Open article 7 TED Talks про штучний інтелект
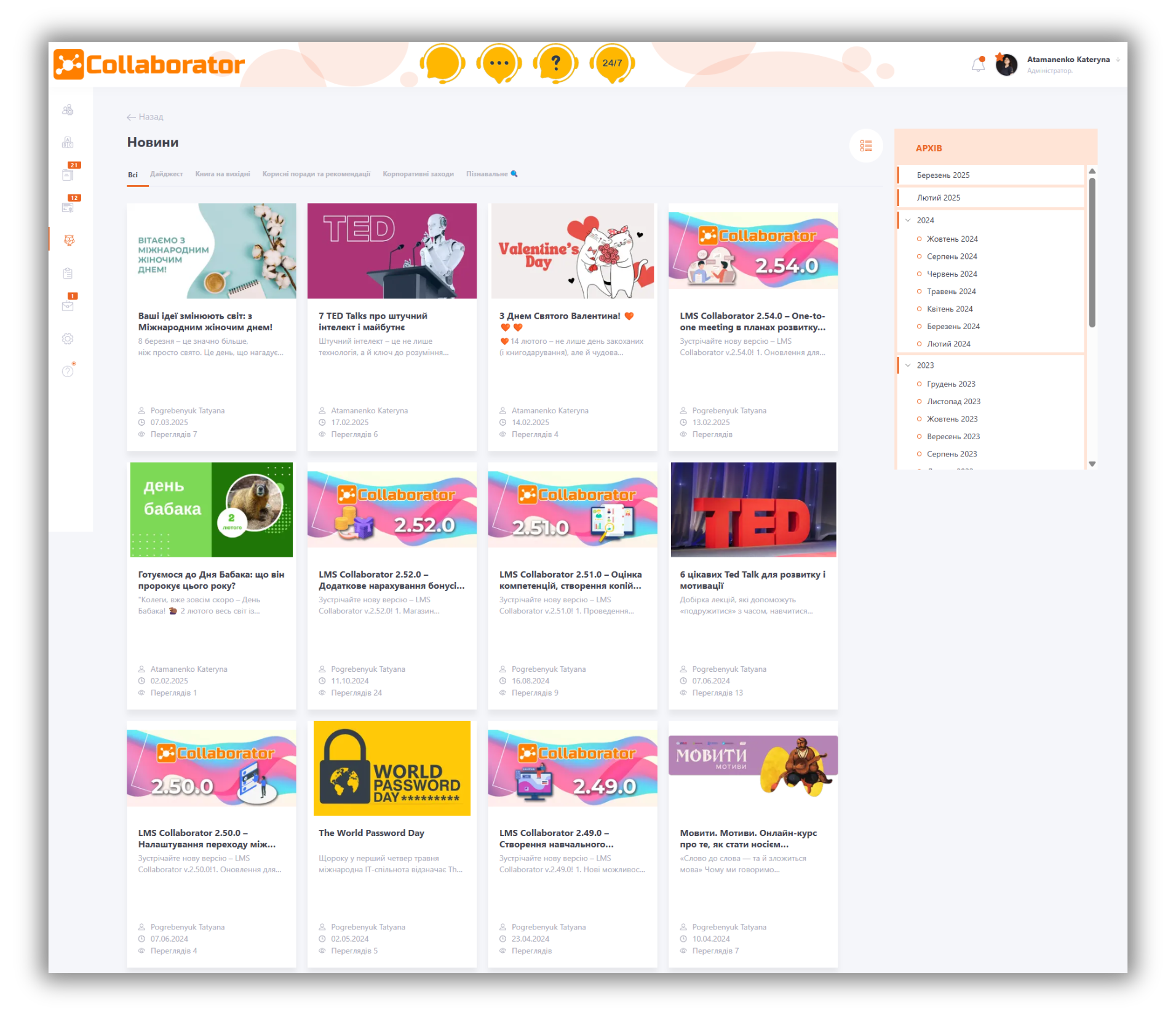Screen dimensions: 1176x1015 pos(373,322)
